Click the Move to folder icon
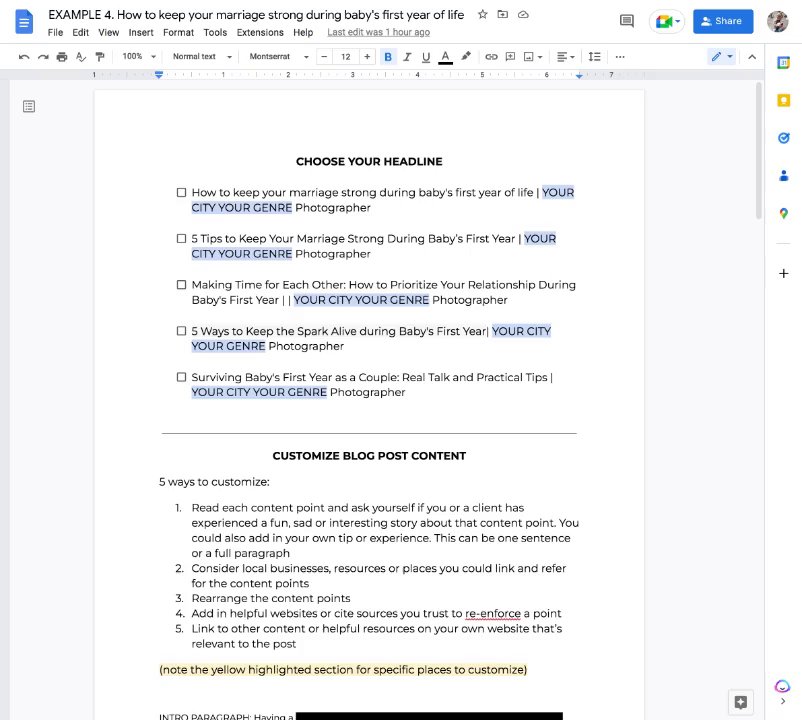The height and width of the screenshot is (720, 802). (503, 14)
